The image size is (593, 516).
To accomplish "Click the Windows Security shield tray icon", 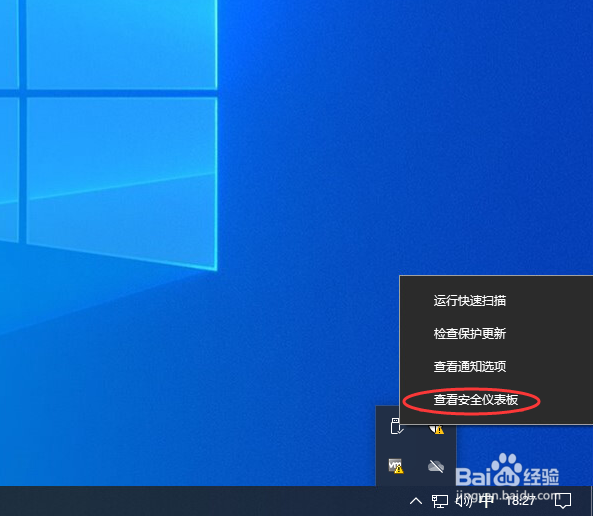I will (437, 429).
